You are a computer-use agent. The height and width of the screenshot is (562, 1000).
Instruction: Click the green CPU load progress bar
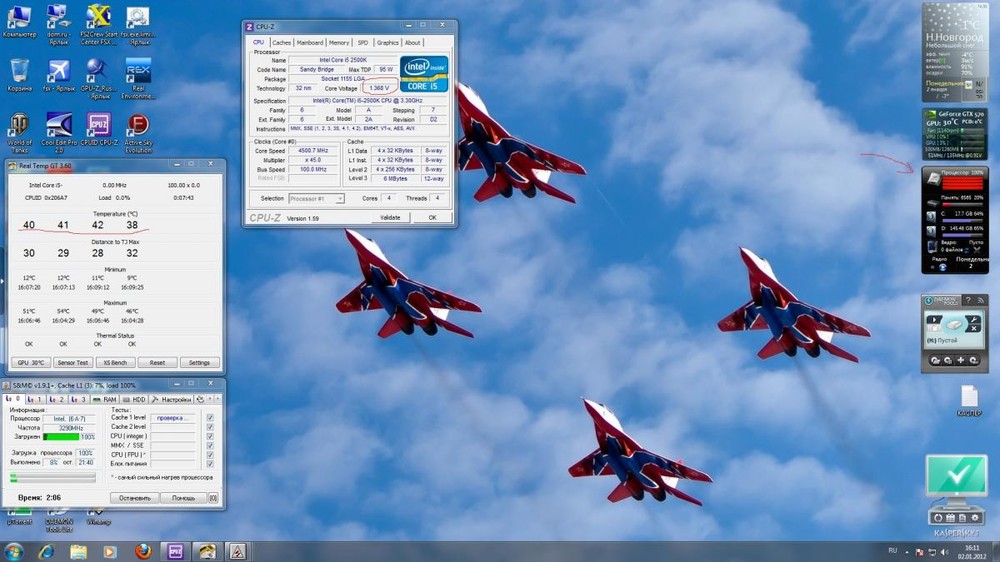(61, 437)
